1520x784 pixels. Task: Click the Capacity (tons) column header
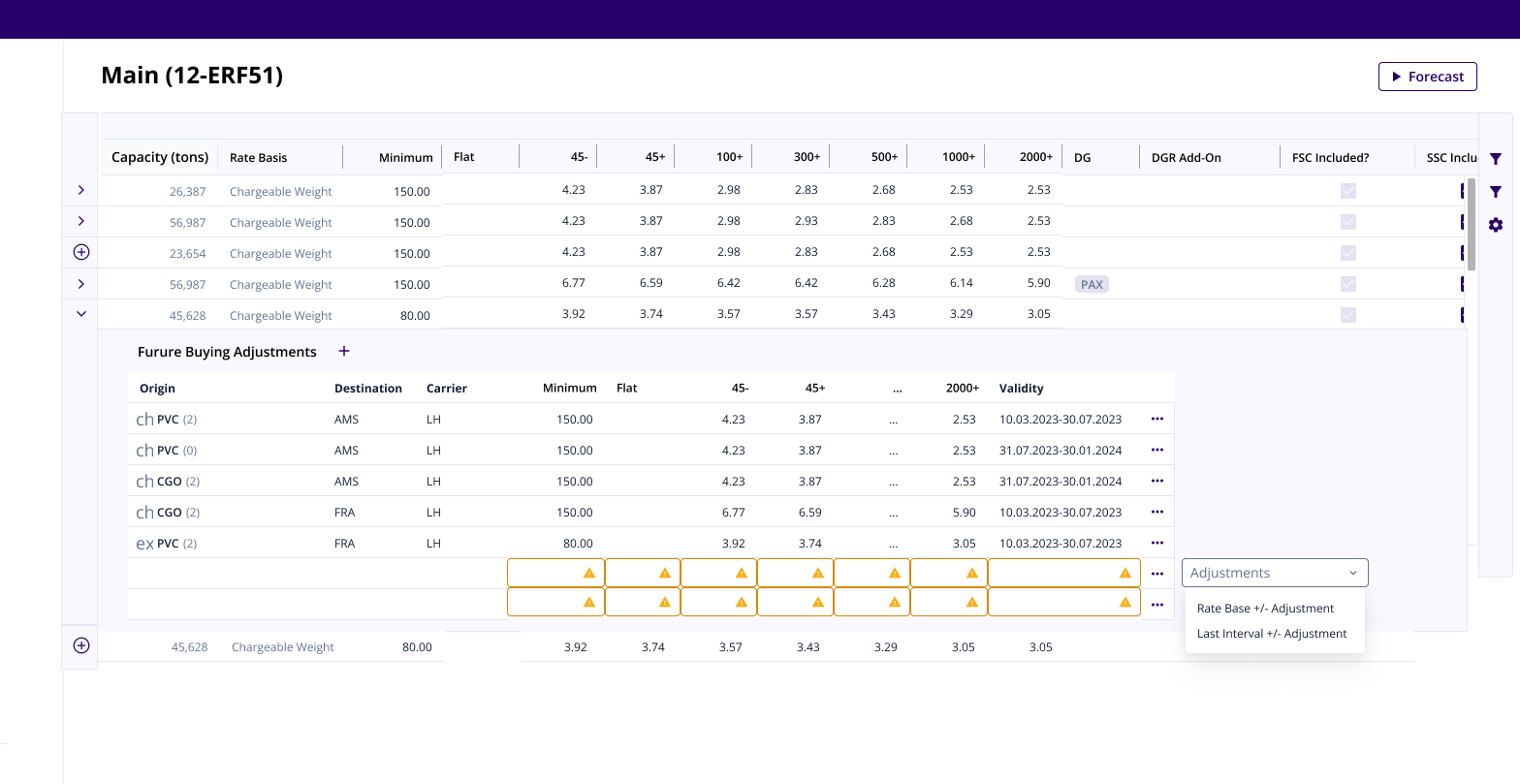click(x=160, y=157)
